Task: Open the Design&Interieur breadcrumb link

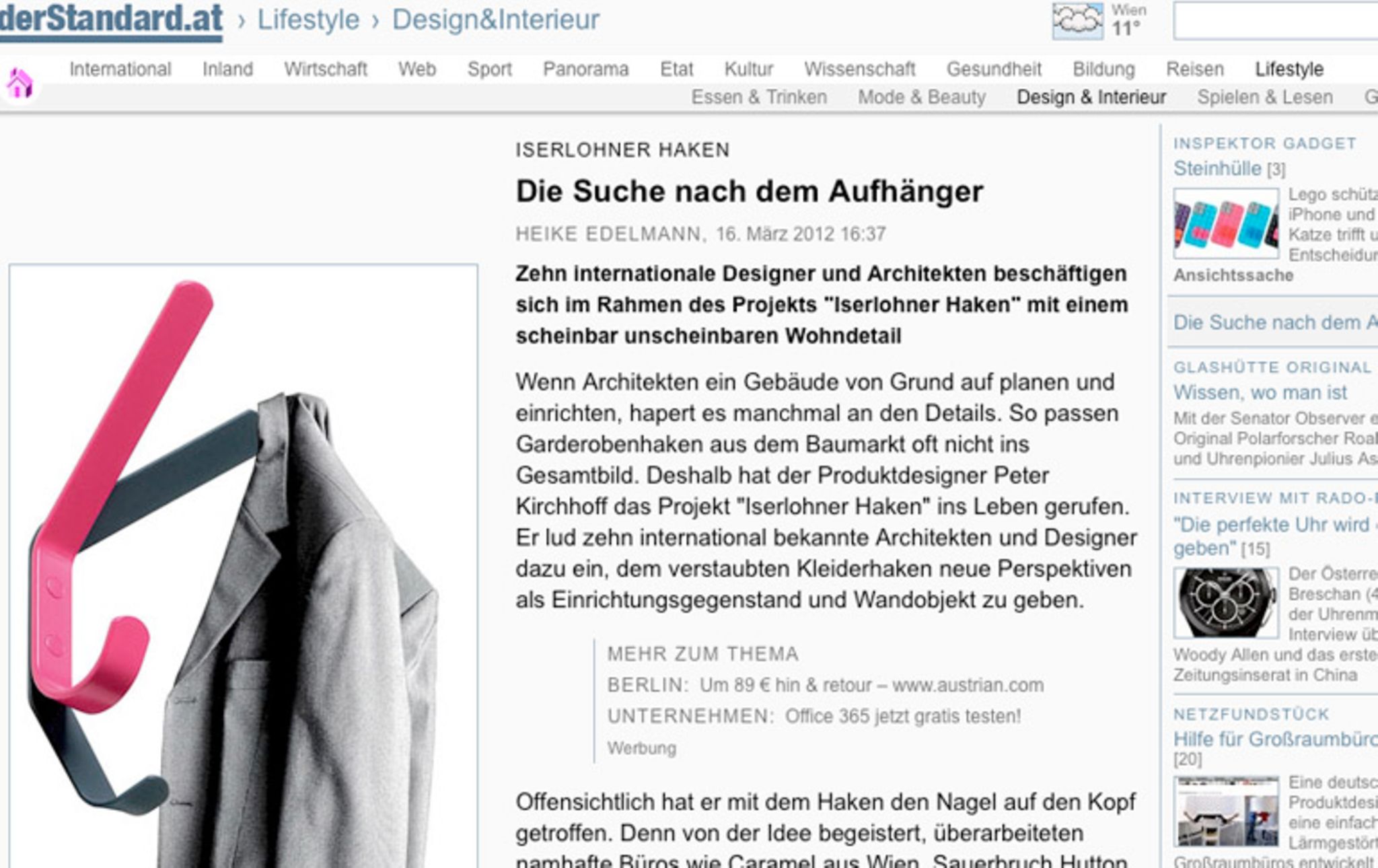Action: tap(496, 20)
